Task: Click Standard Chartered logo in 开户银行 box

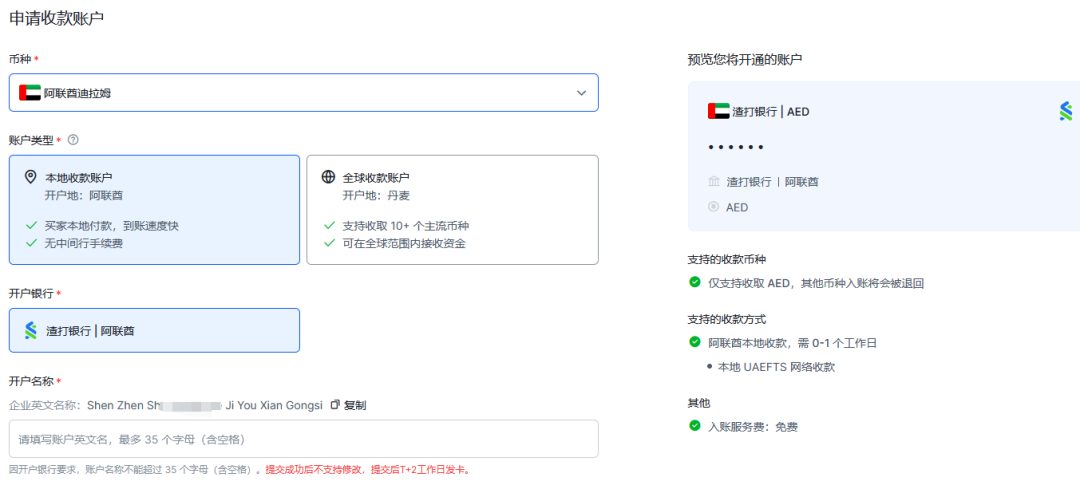Action: (x=31, y=330)
